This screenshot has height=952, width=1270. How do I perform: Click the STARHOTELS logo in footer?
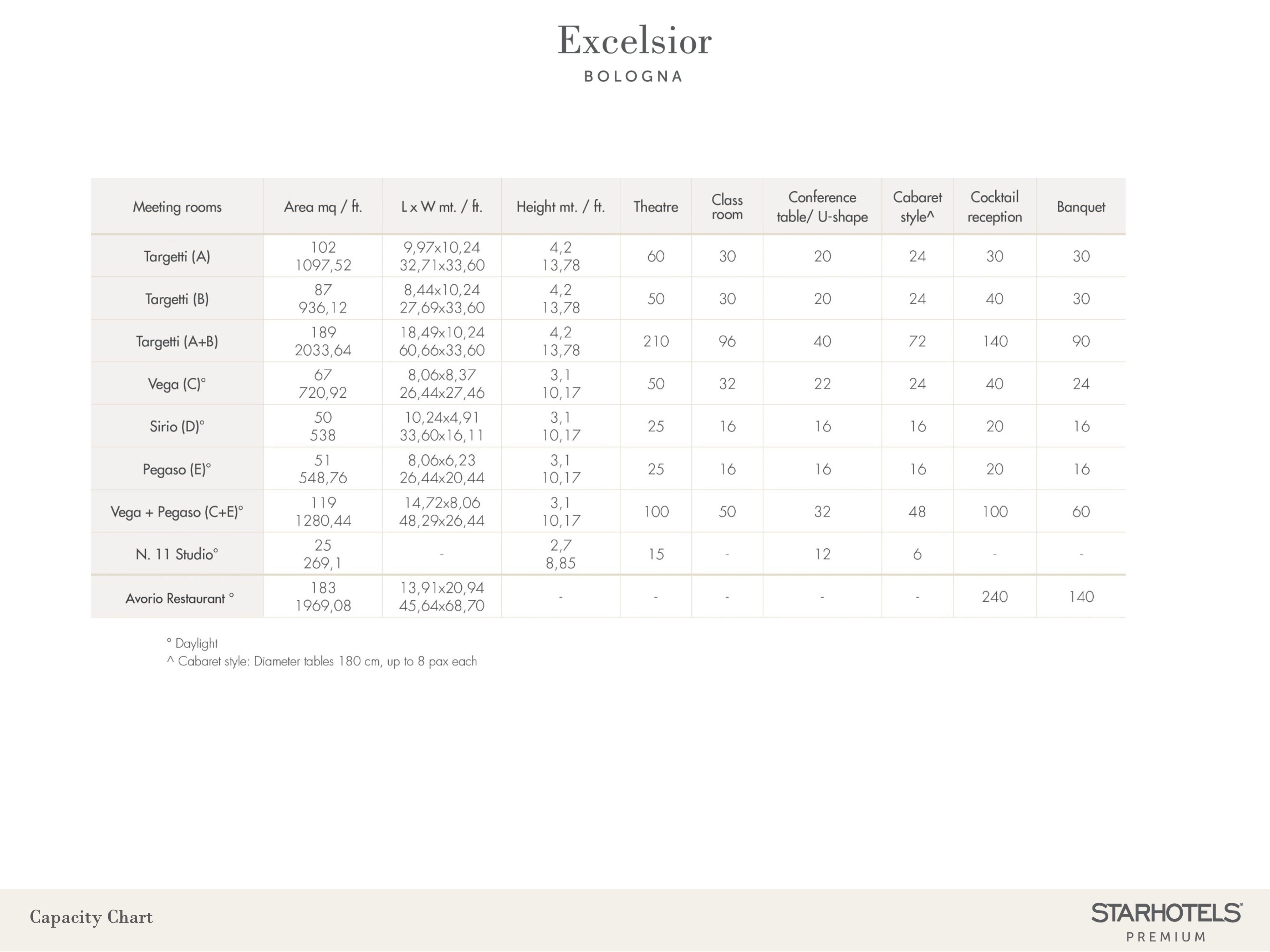[x=1167, y=913]
